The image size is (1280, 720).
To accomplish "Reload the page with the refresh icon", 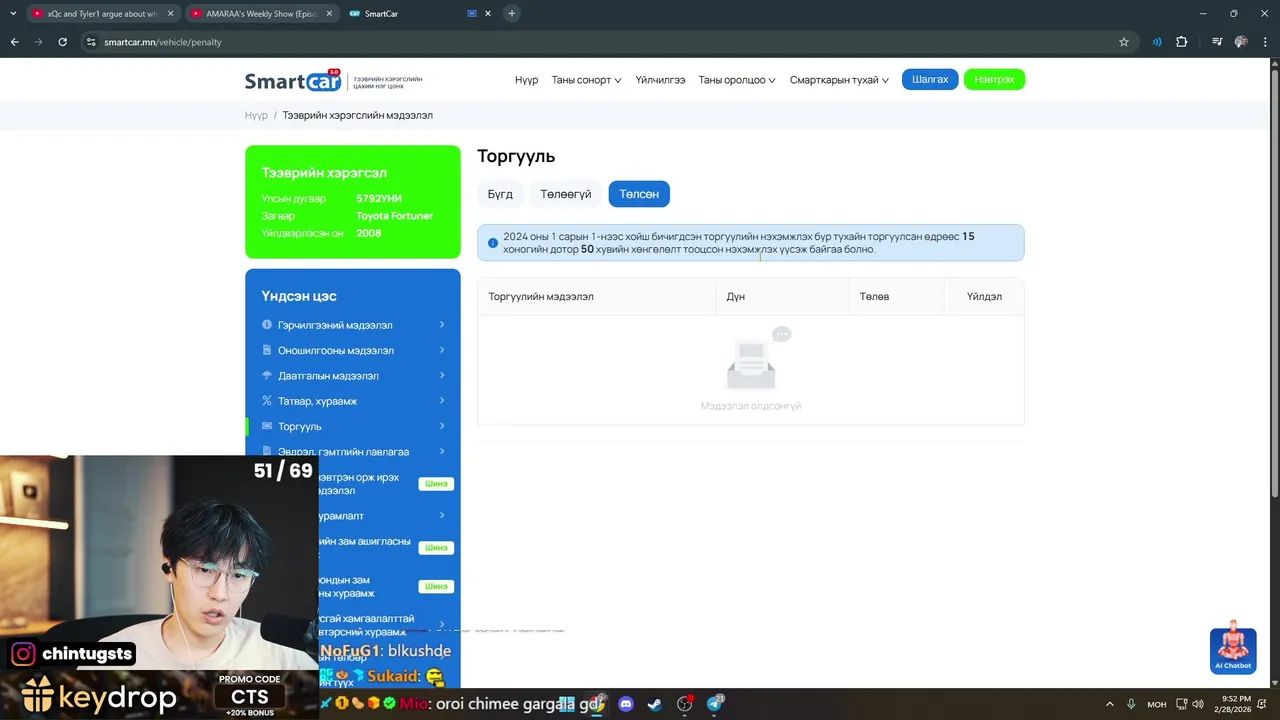I will pyautogui.click(x=62, y=42).
